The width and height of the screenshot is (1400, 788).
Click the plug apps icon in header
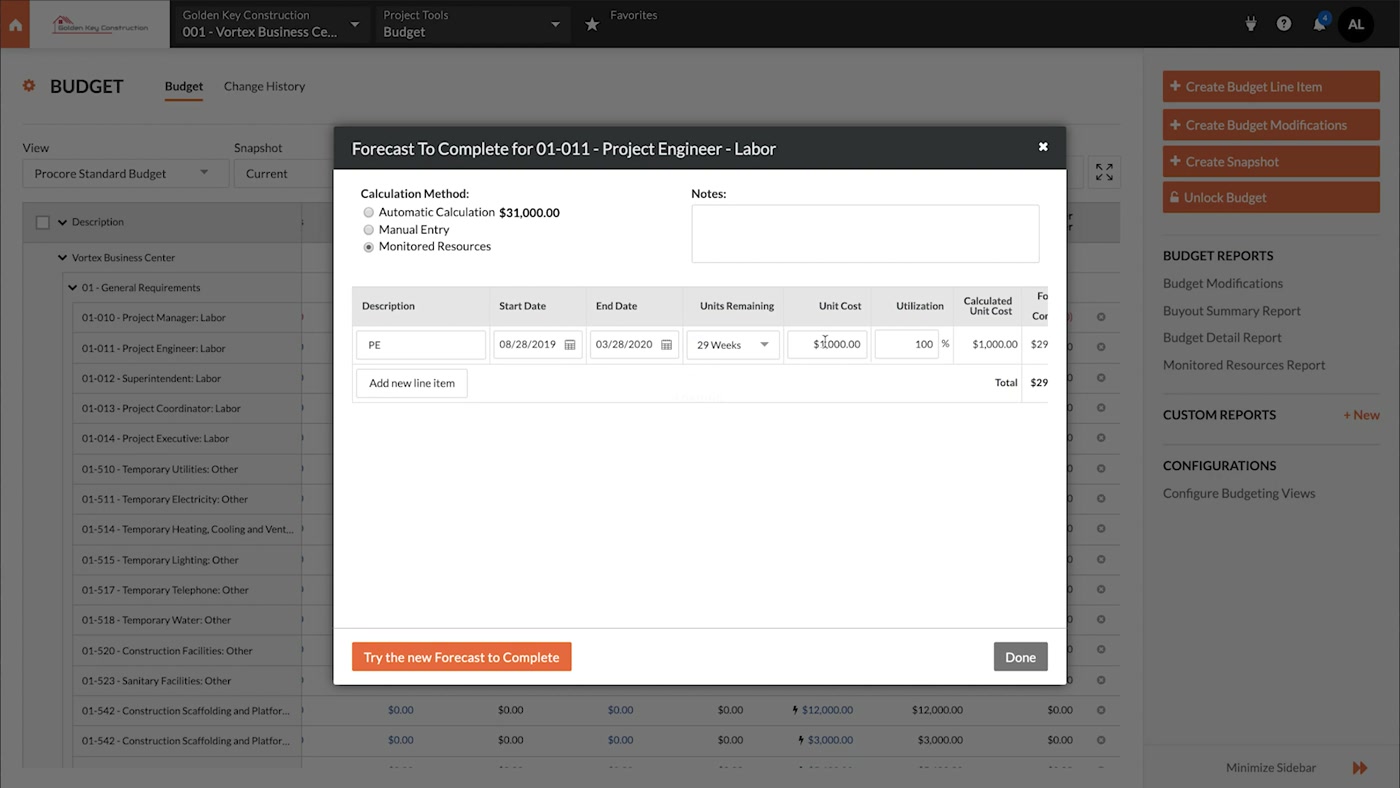(1251, 24)
